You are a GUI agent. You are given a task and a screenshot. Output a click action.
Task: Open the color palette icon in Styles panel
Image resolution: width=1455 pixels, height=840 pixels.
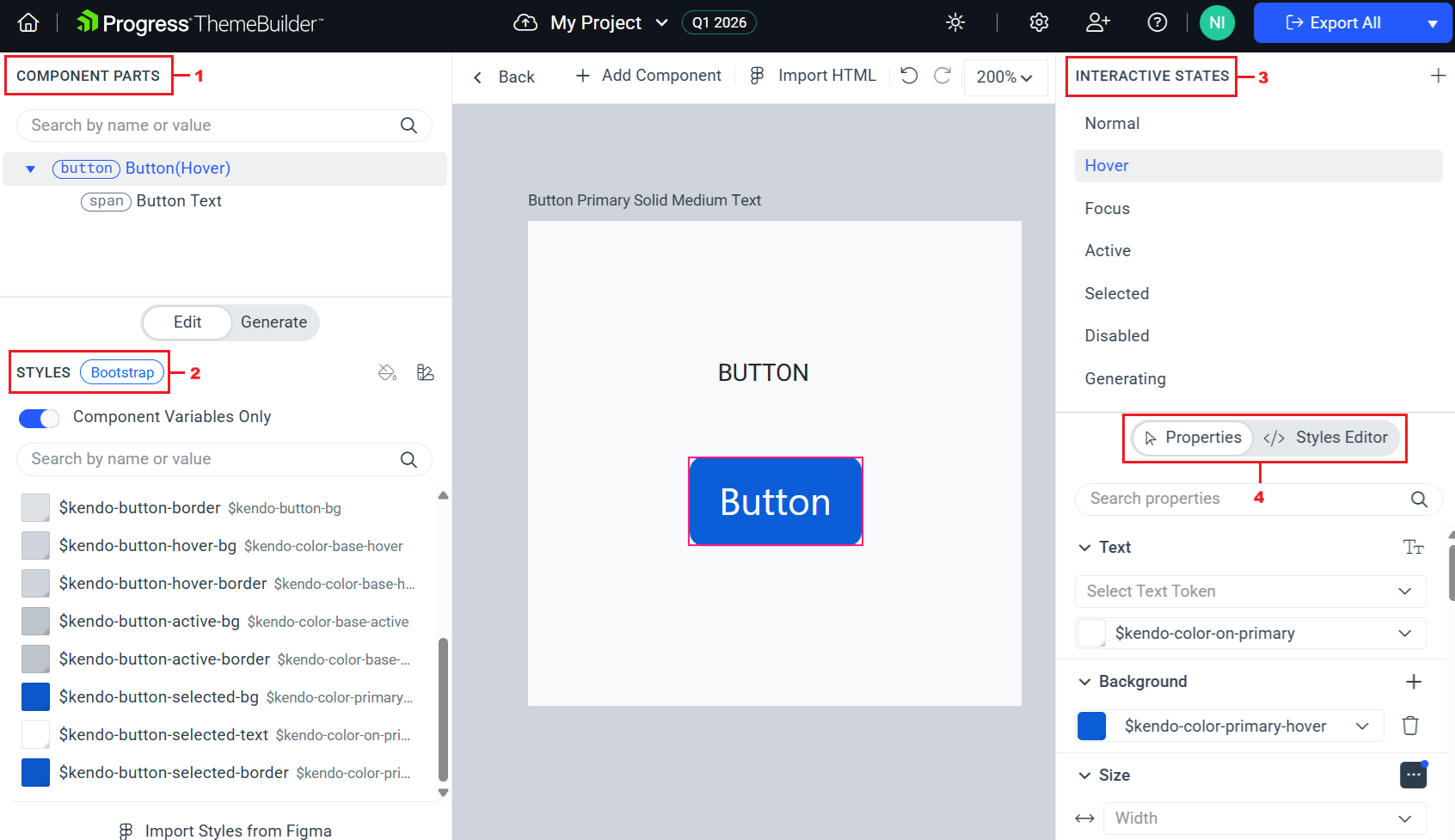coord(425,371)
